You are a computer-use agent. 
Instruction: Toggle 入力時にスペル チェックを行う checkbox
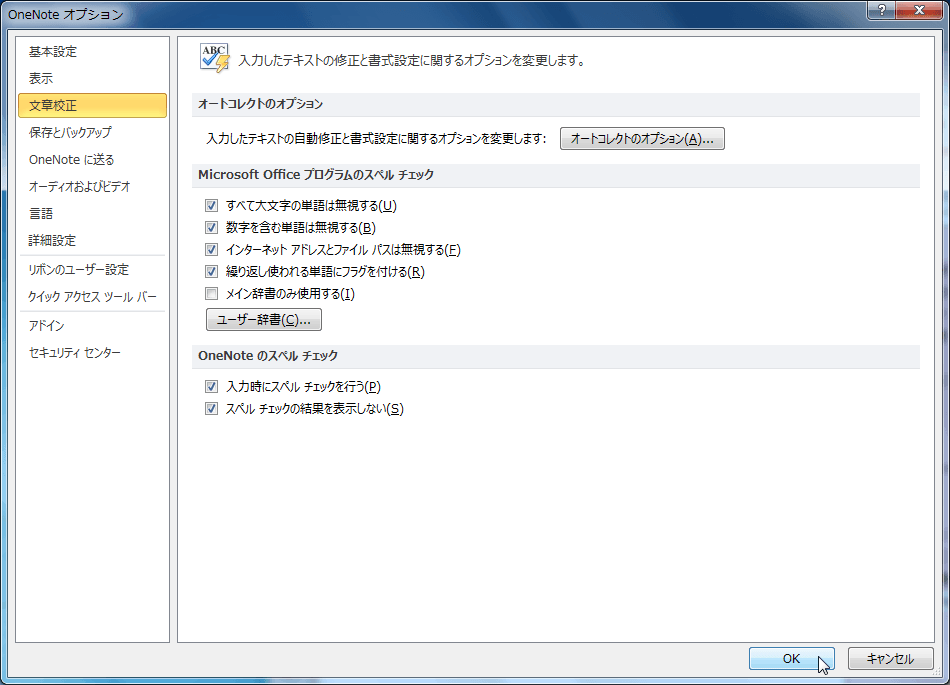(x=211, y=386)
